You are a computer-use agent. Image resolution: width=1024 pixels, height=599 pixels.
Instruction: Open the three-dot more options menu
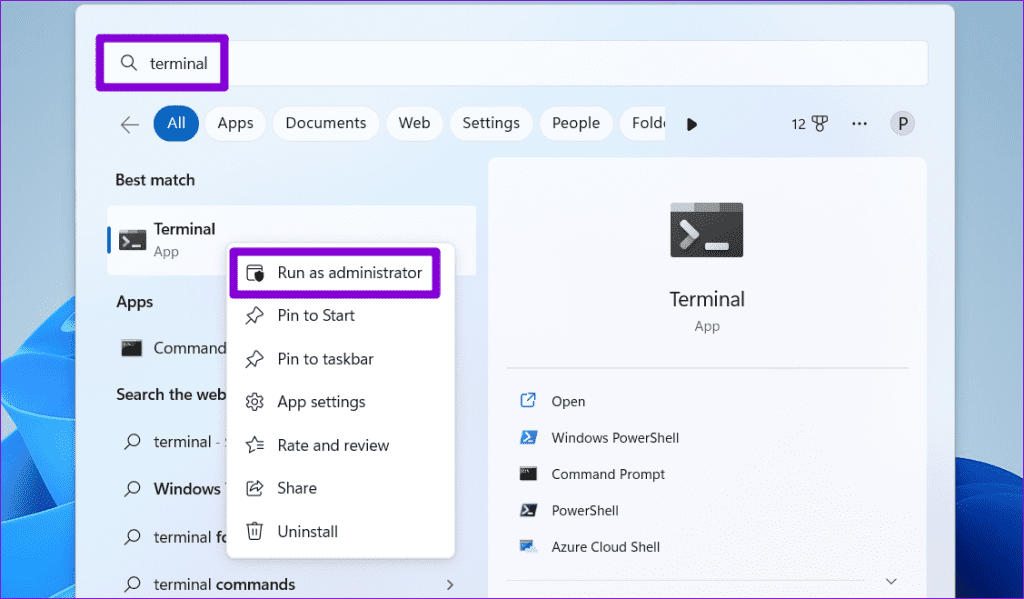[859, 124]
